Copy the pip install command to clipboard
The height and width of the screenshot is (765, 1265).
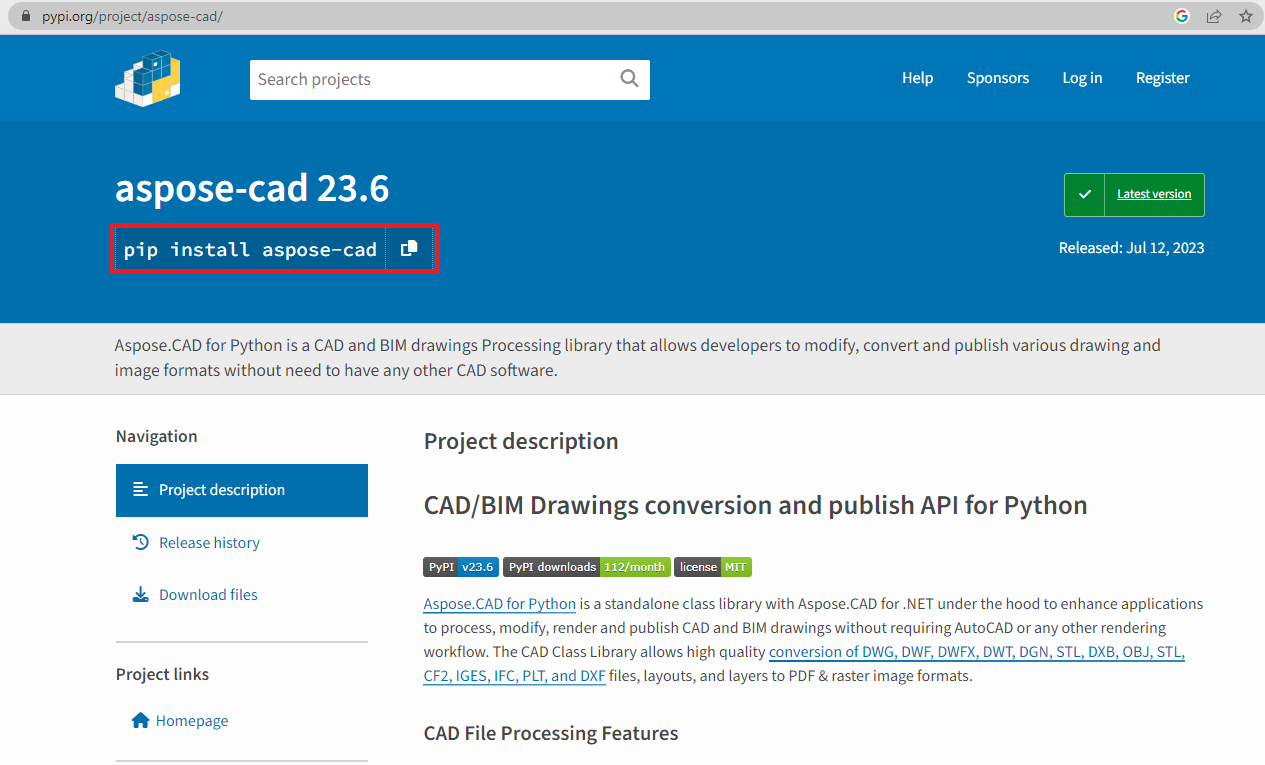[x=409, y=249]
